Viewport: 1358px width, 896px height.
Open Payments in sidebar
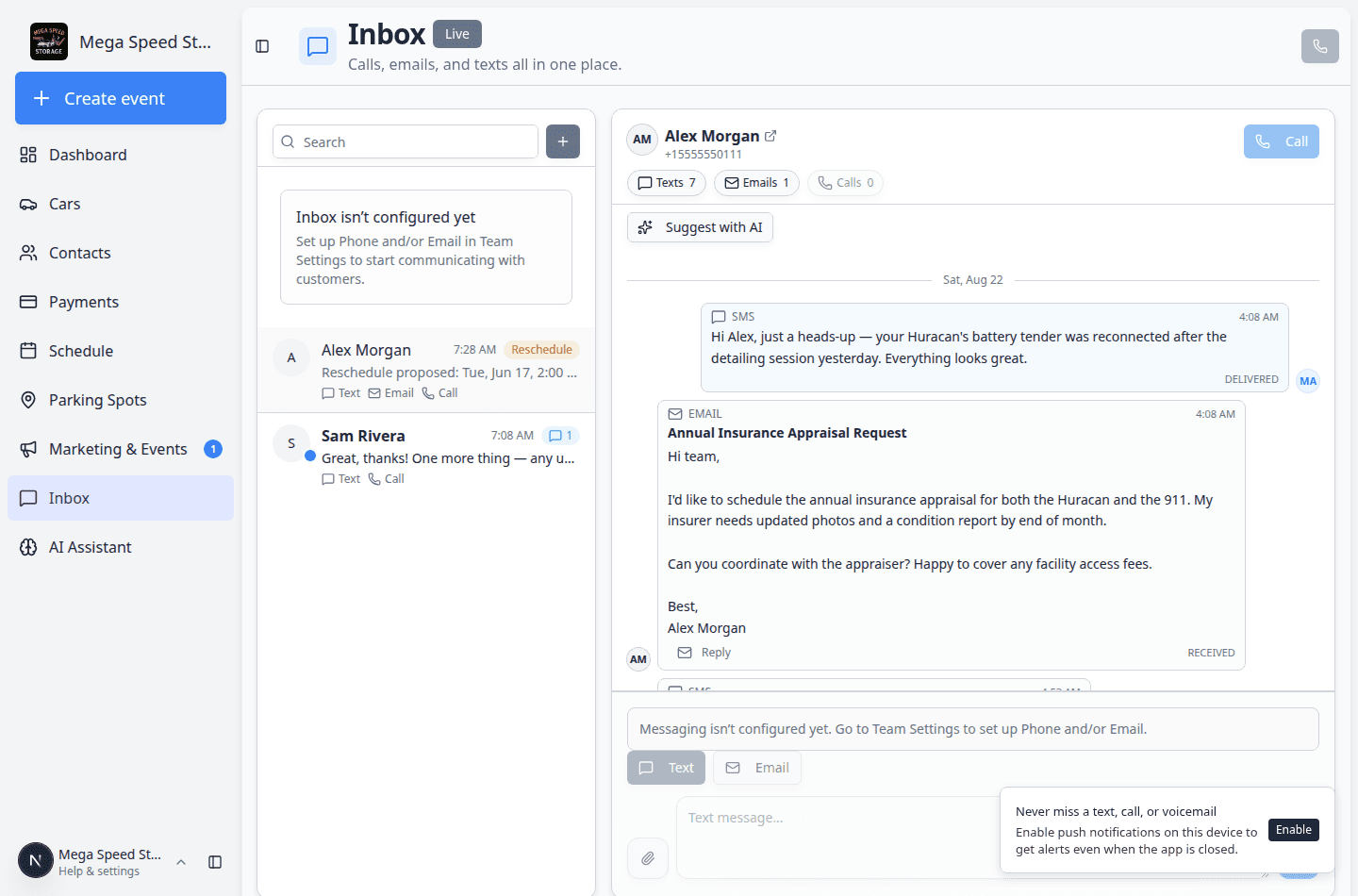pyautogui.click(x=121, y=302)
